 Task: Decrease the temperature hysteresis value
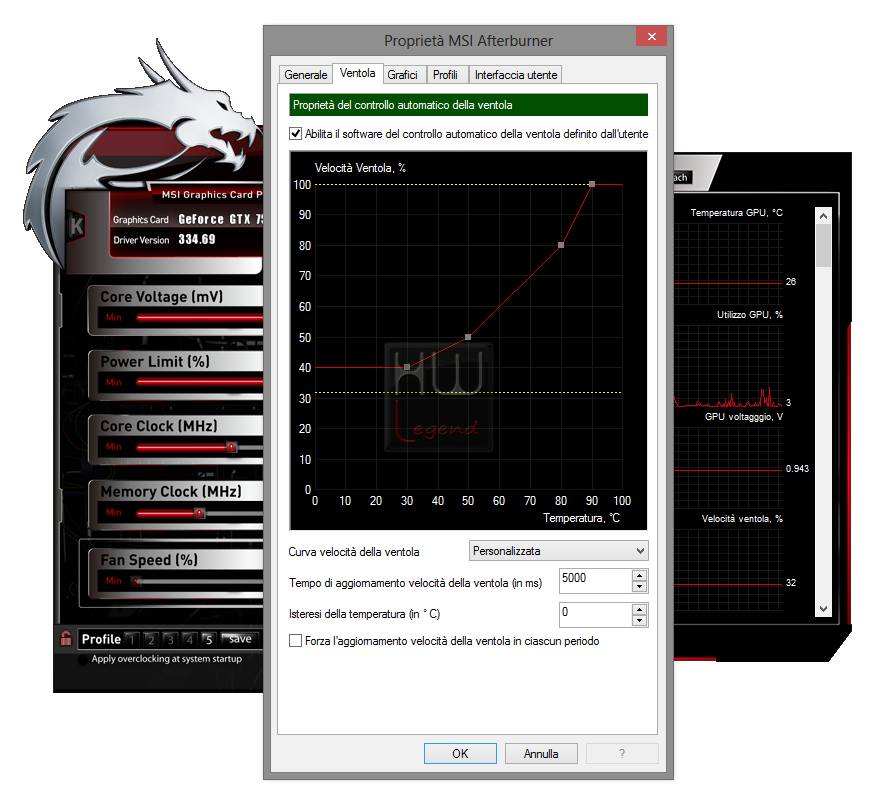point(639,620)
